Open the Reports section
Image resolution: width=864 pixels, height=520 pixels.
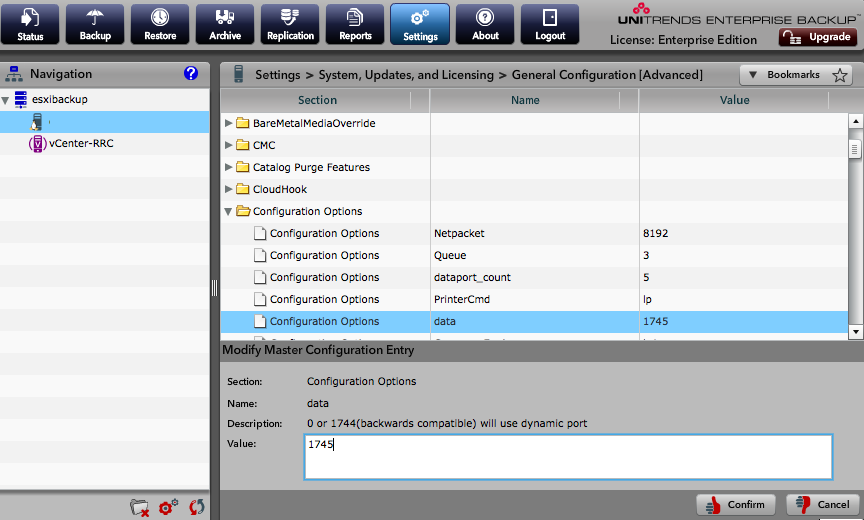[355, 24]
